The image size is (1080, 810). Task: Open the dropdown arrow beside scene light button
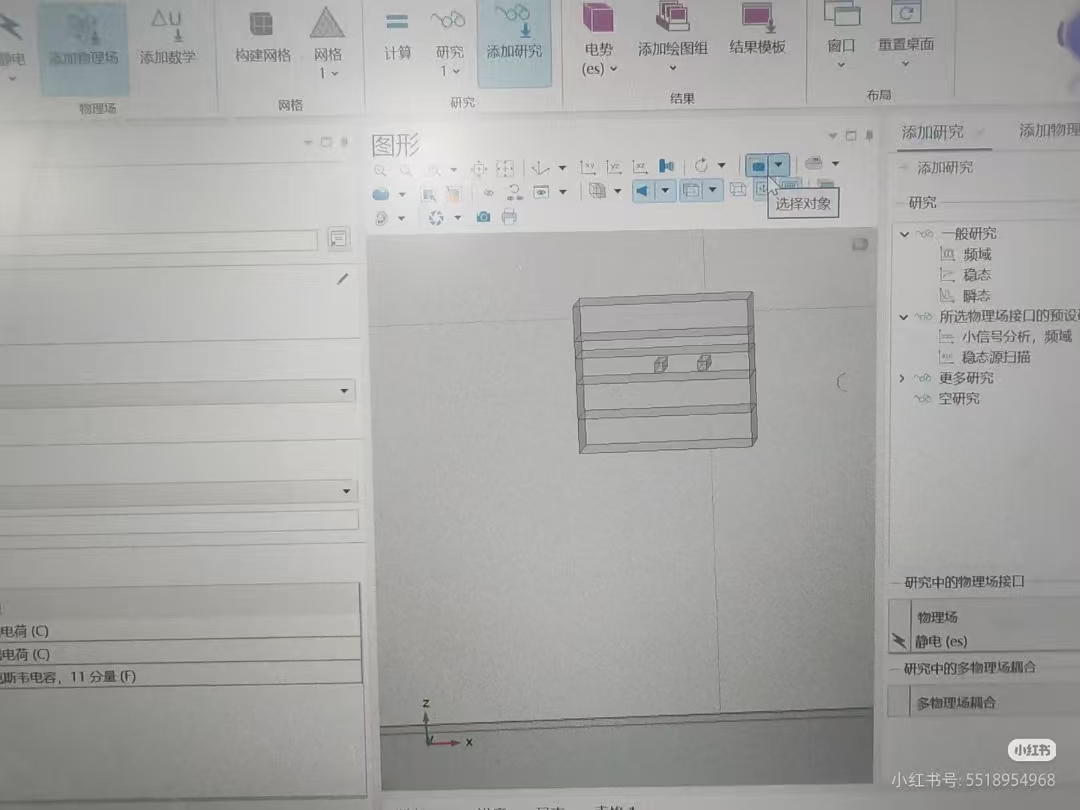pos(665,191)
